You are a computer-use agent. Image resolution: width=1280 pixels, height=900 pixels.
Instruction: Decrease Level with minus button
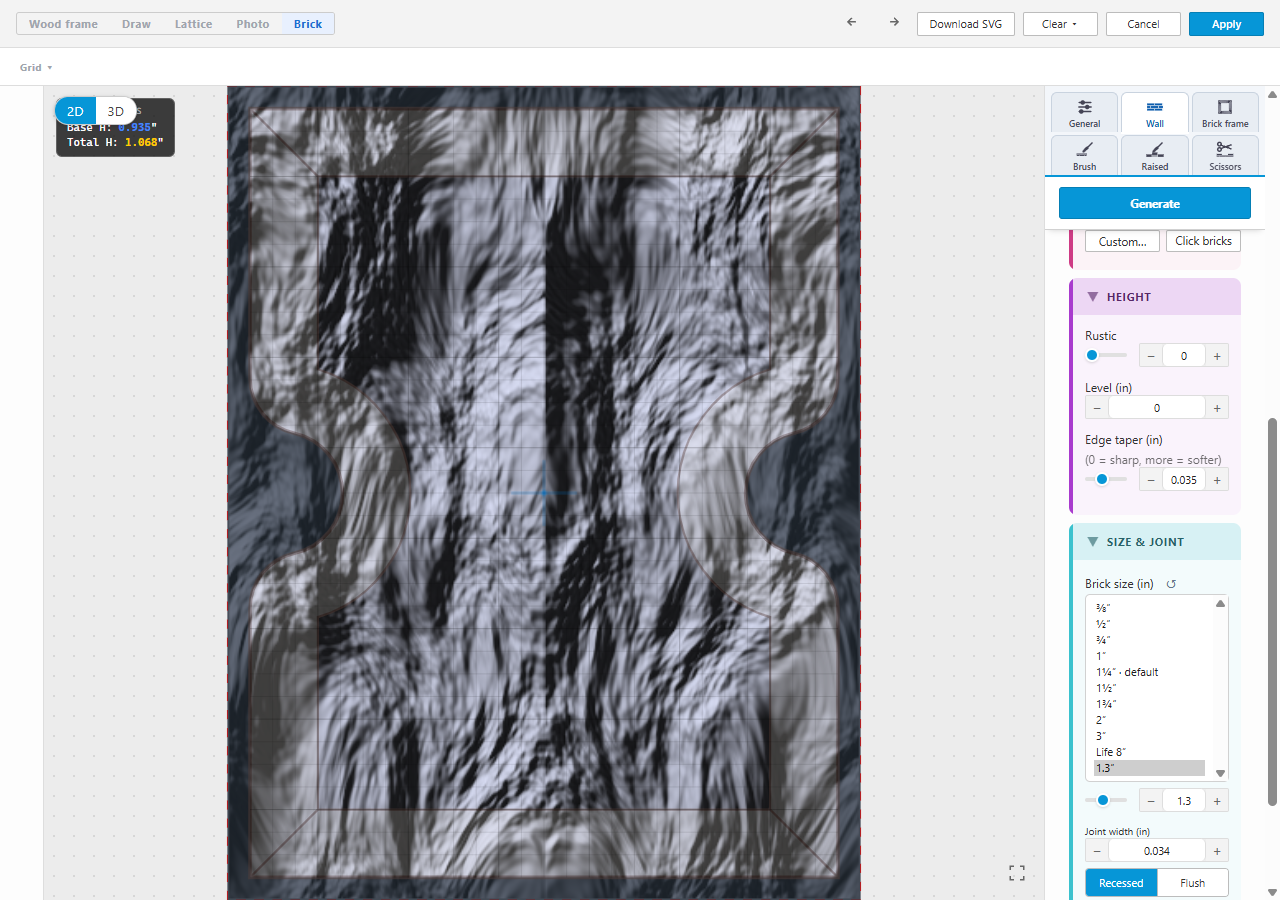tap(1097, 407)
